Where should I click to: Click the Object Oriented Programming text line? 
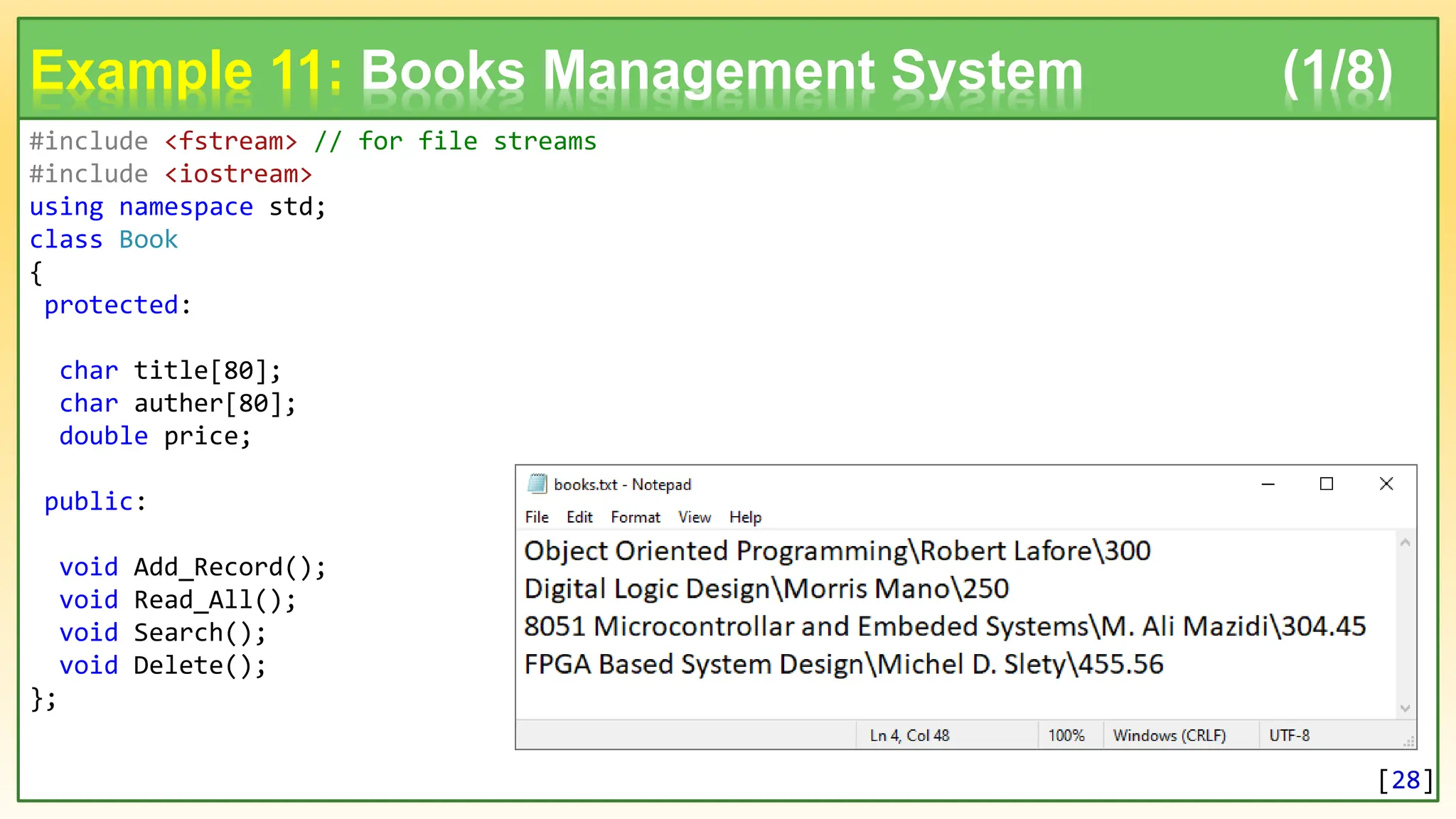[x=837, y=552]
